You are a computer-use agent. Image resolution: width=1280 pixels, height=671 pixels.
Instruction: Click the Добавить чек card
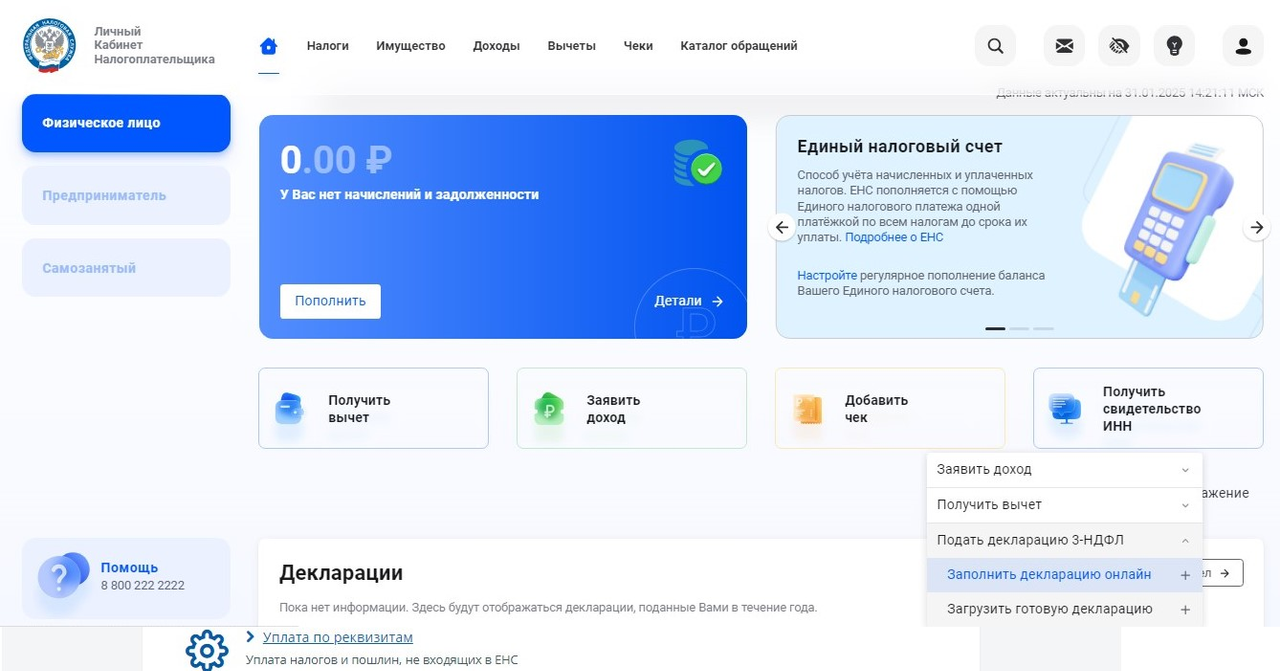click(x=889, y=408)
